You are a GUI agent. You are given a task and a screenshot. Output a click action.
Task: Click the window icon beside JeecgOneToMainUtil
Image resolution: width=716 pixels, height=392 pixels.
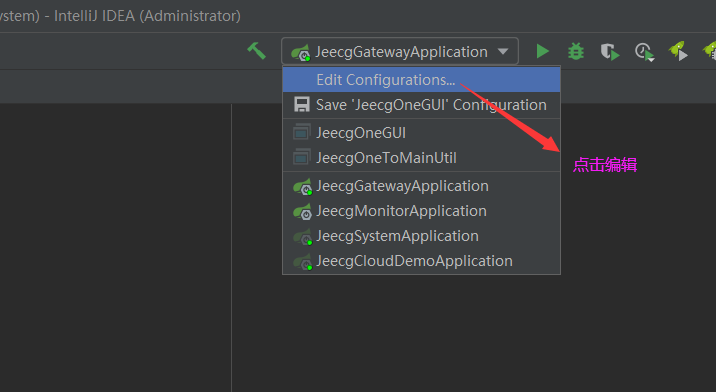click(301, 158)
